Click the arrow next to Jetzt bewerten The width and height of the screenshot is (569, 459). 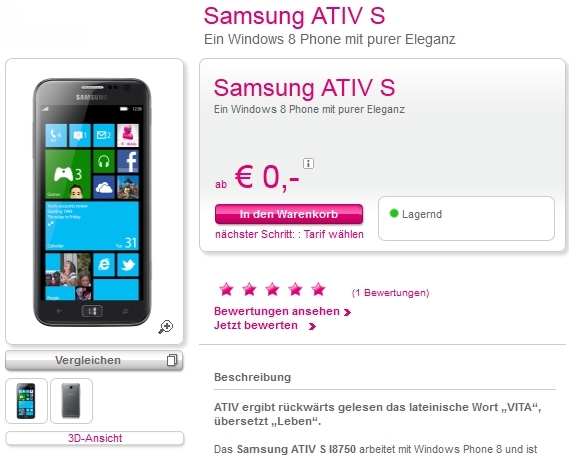click(312, 327)
